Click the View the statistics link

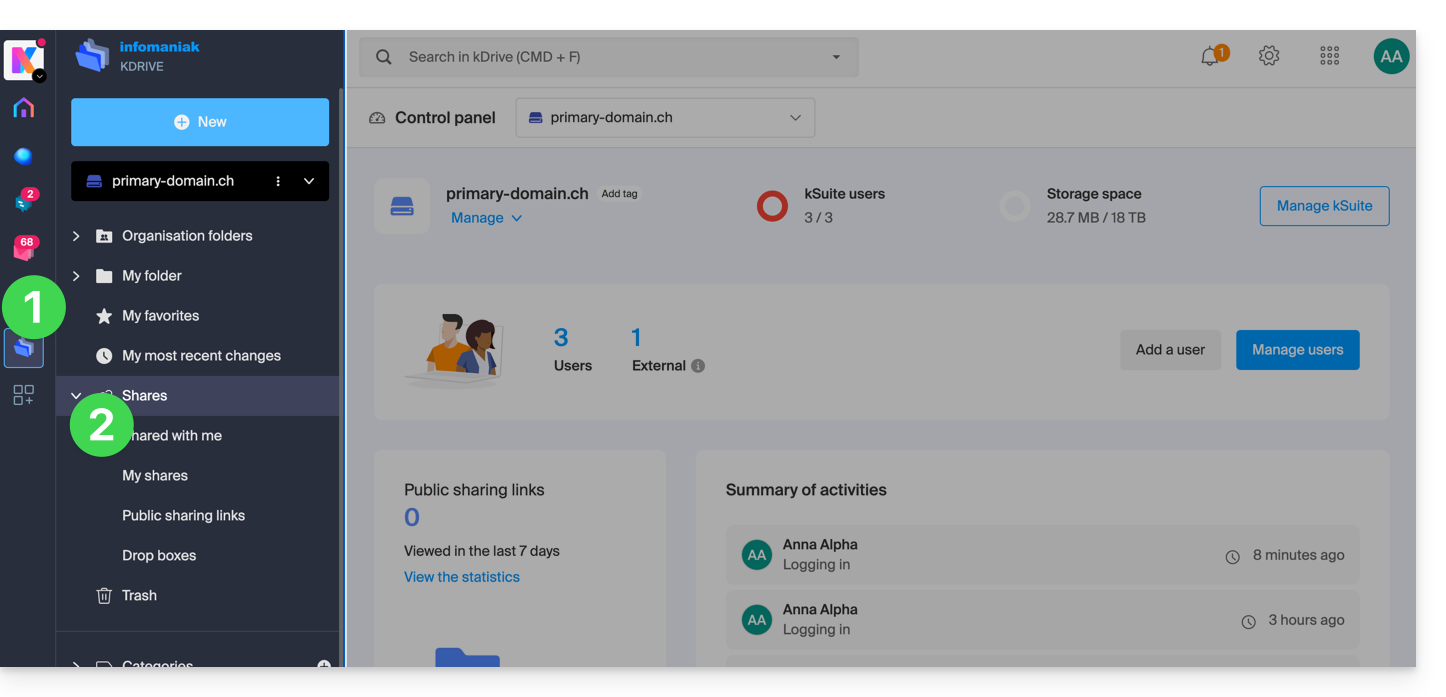click(x=461, y=577)
